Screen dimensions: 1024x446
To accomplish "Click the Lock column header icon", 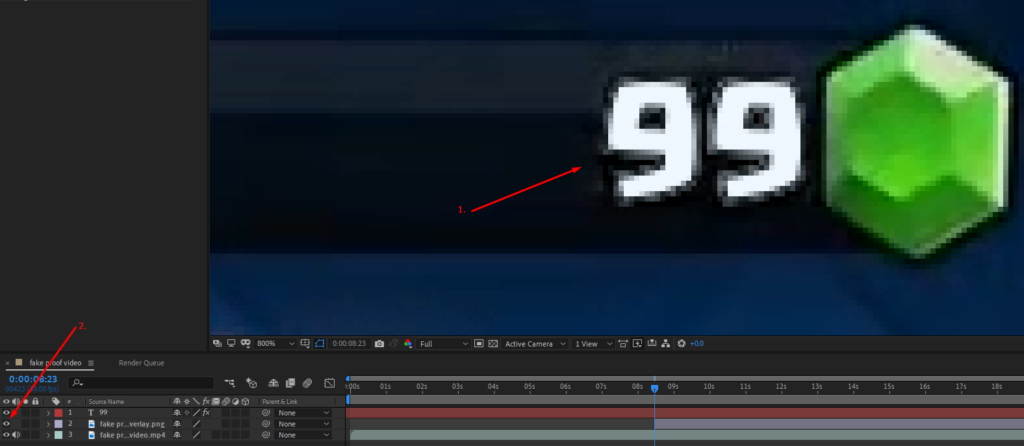I will (35, 402).
